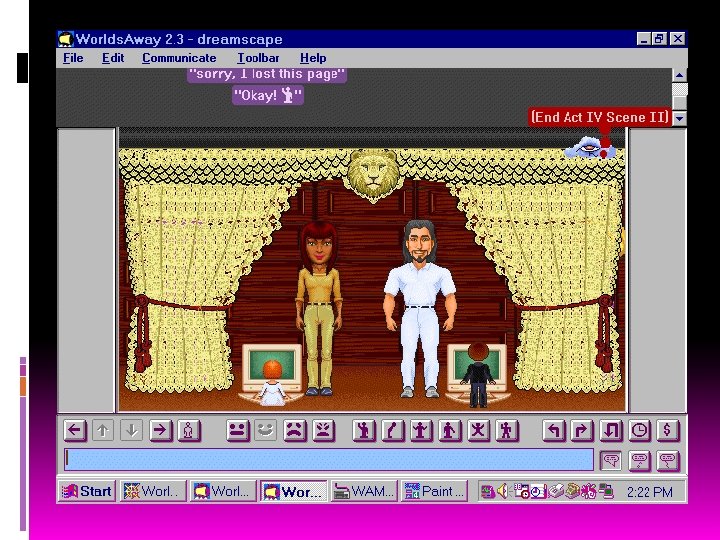This screenshot has width=720, height=540.
Task: Click the Windows Start button
Action: click(x=87, y=491)
